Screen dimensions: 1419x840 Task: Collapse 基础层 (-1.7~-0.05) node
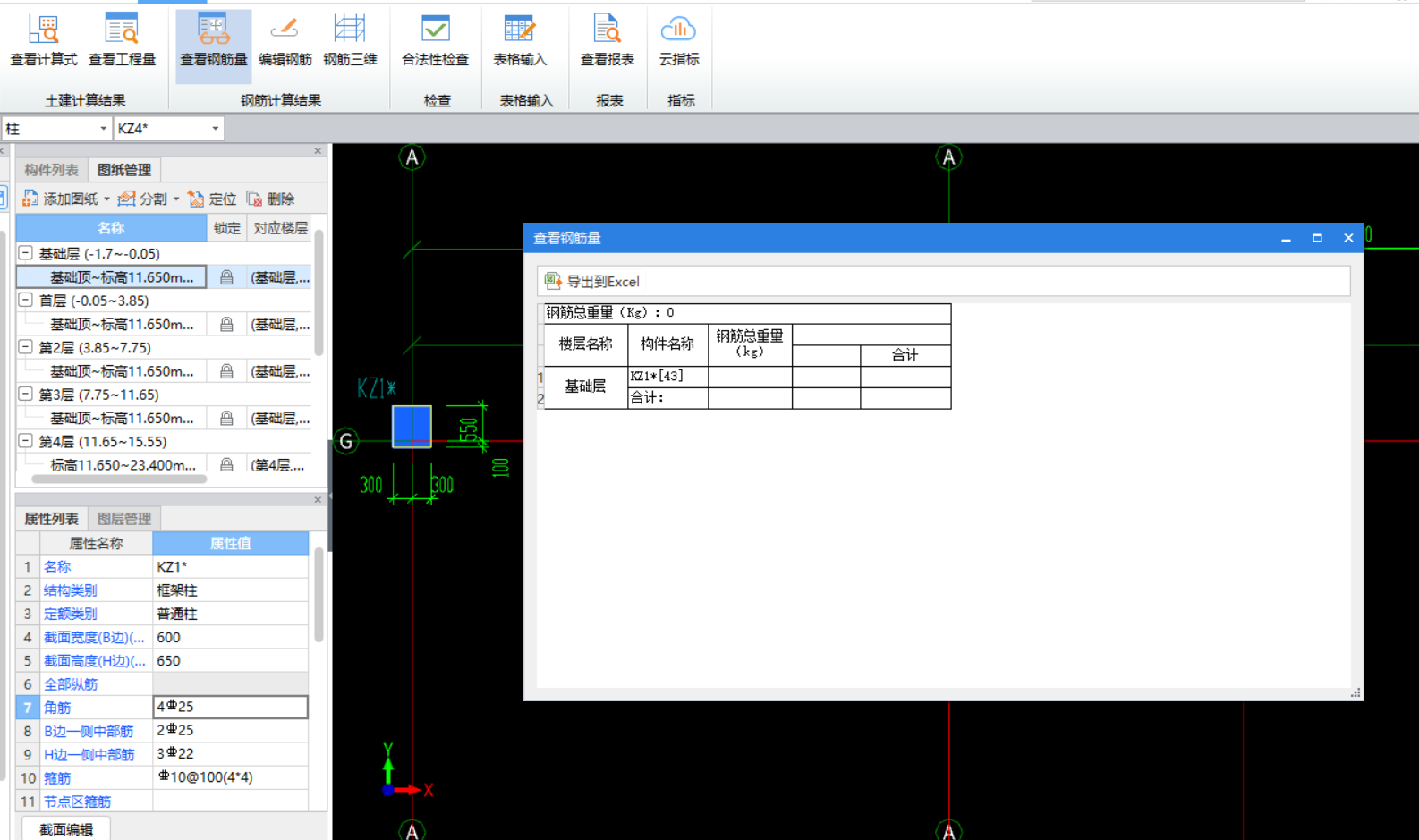click(x=26, y=253)
